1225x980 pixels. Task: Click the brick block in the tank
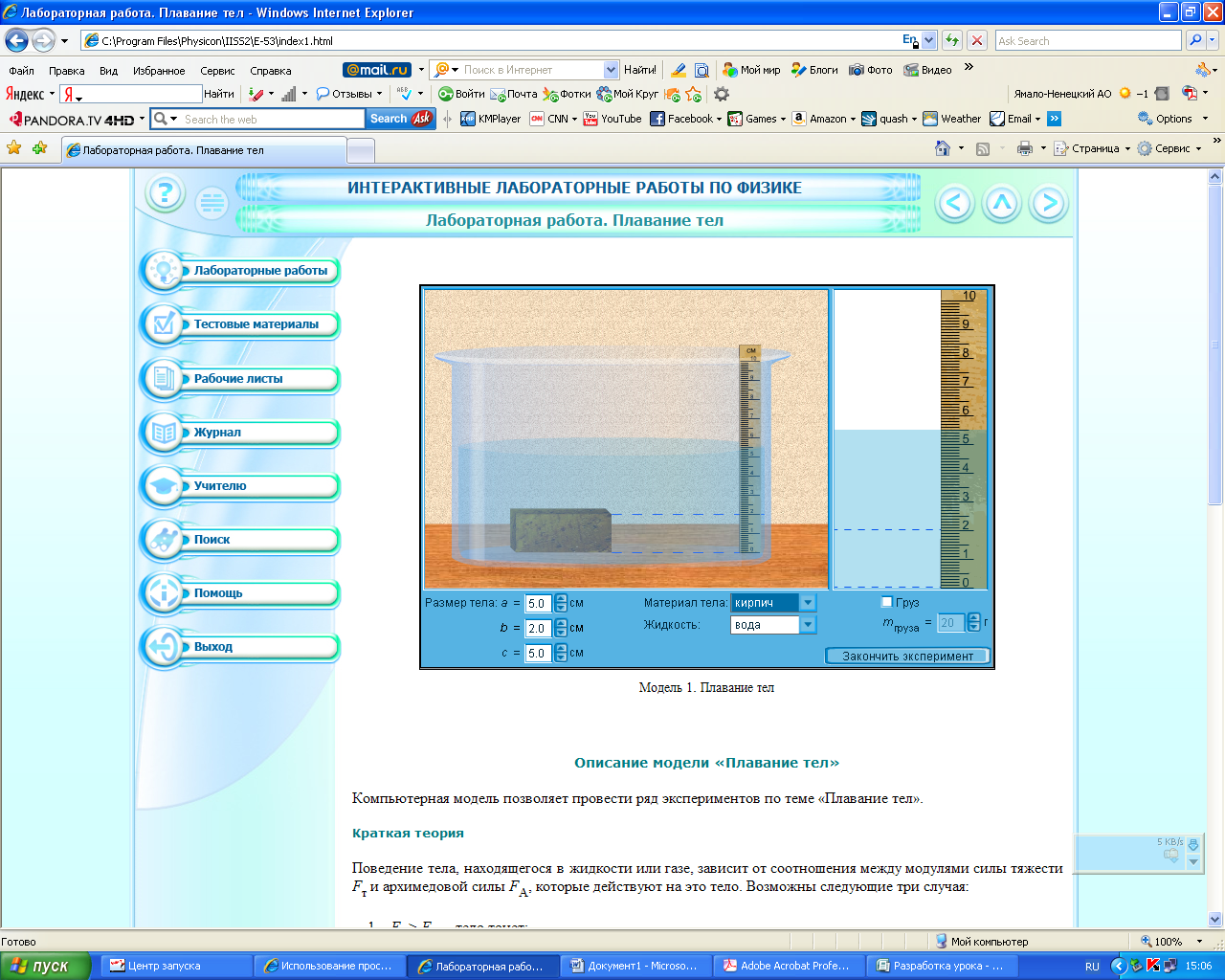click(561, 530)
